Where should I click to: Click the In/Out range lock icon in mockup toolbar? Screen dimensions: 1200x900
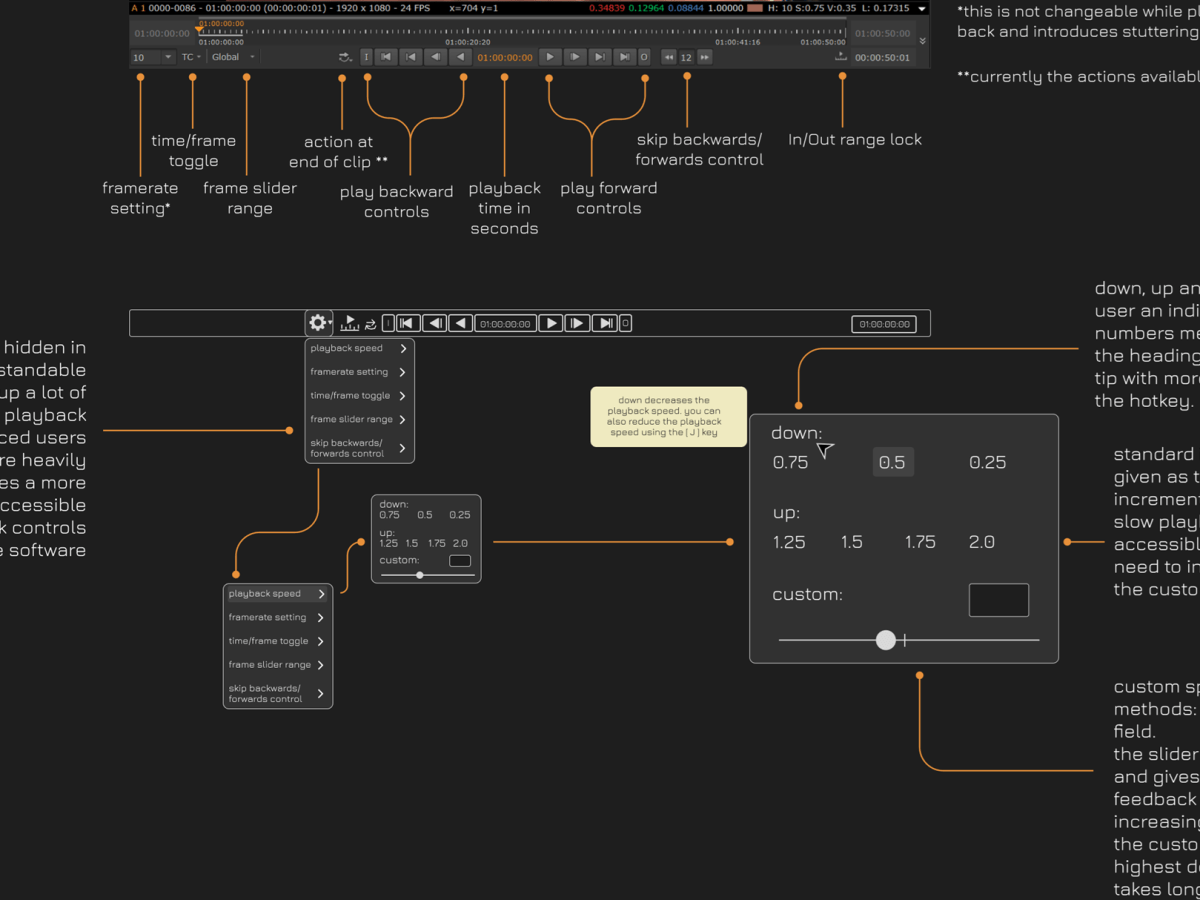coord(349,323)
